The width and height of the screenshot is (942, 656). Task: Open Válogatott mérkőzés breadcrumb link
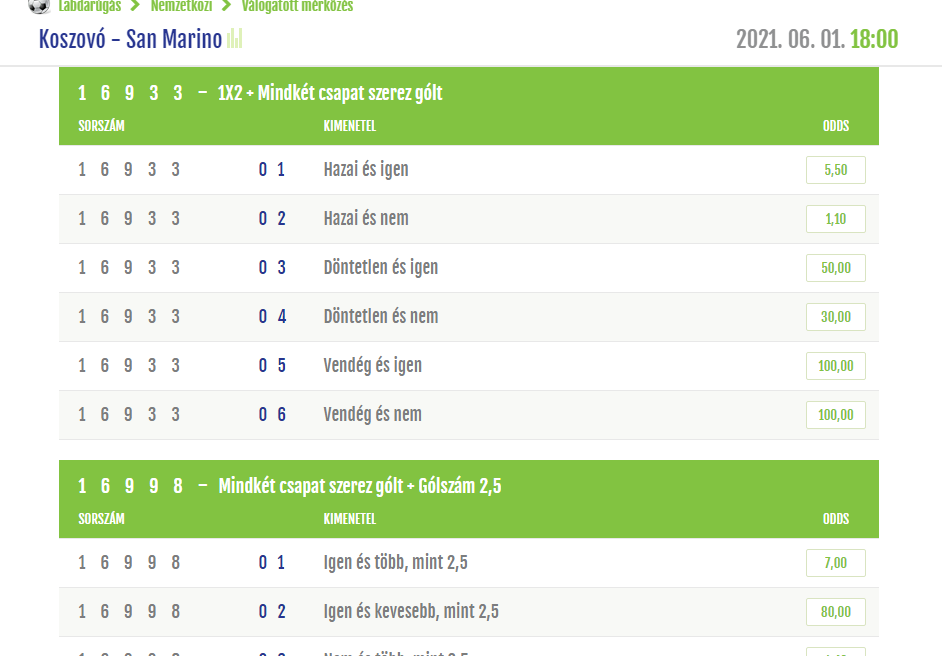[297, 6]
